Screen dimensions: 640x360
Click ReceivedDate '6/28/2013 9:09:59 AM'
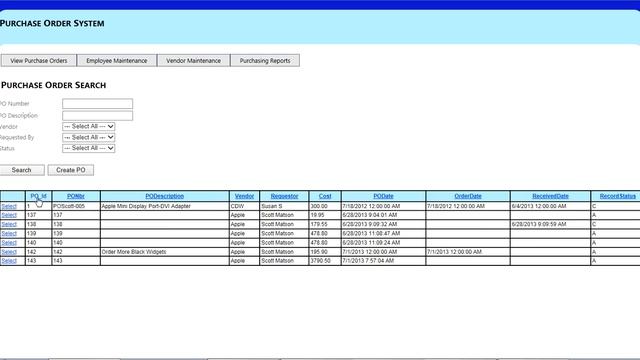539,224
